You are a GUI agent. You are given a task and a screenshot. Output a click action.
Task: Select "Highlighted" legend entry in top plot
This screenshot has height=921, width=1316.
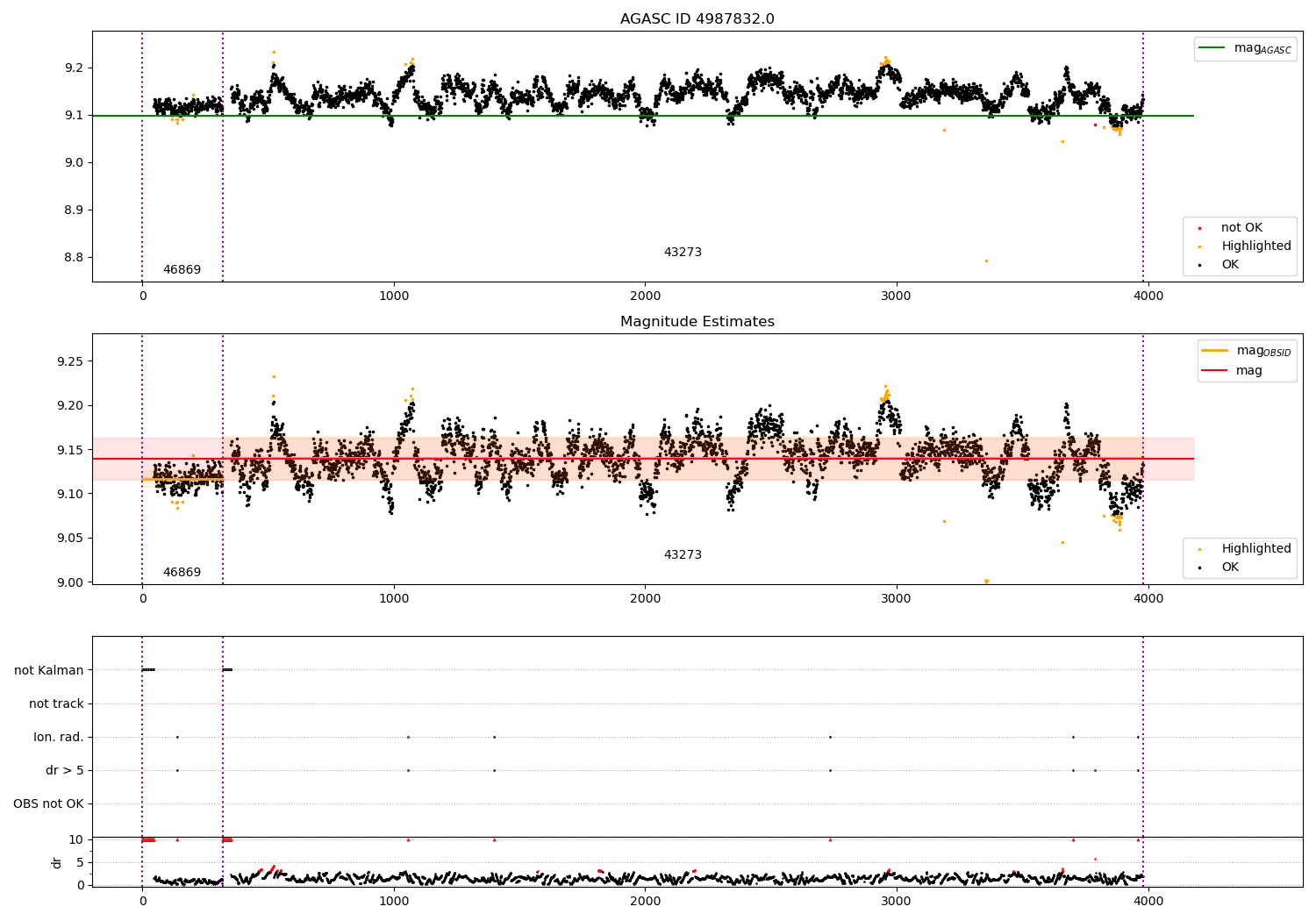[1244, 246]
